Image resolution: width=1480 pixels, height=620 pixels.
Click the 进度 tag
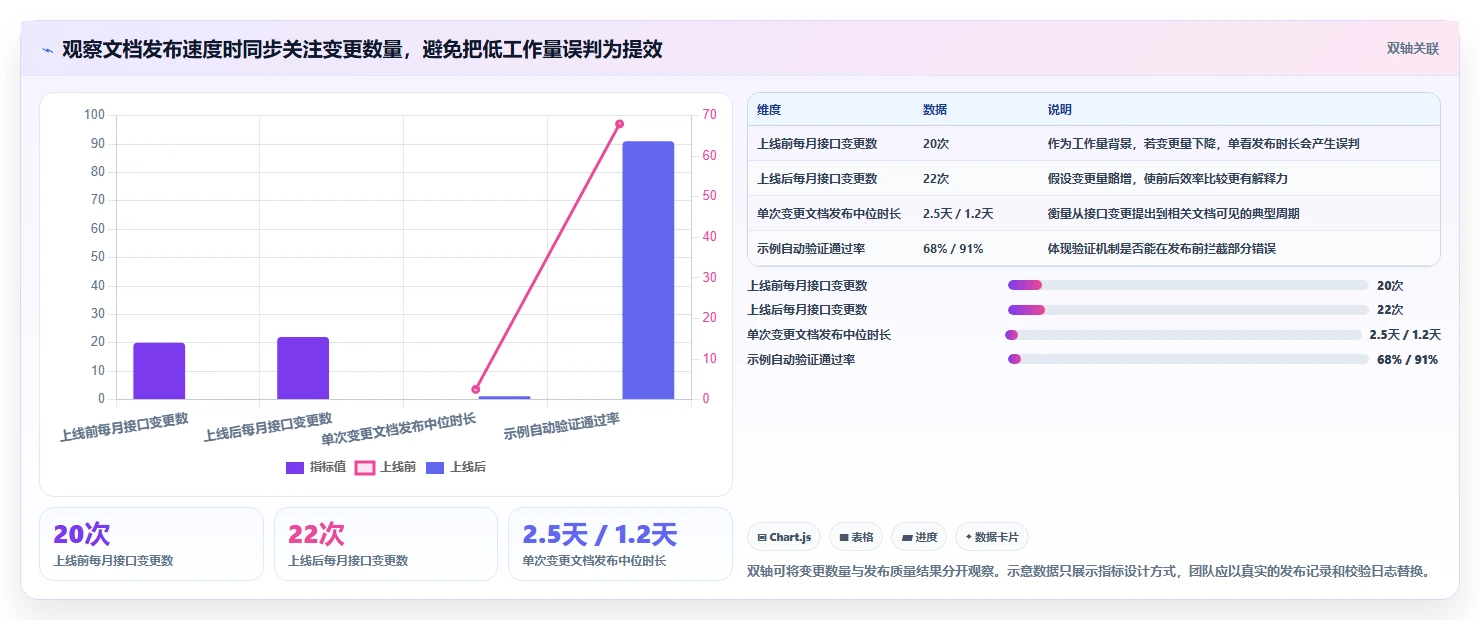(x=919, y=537)
